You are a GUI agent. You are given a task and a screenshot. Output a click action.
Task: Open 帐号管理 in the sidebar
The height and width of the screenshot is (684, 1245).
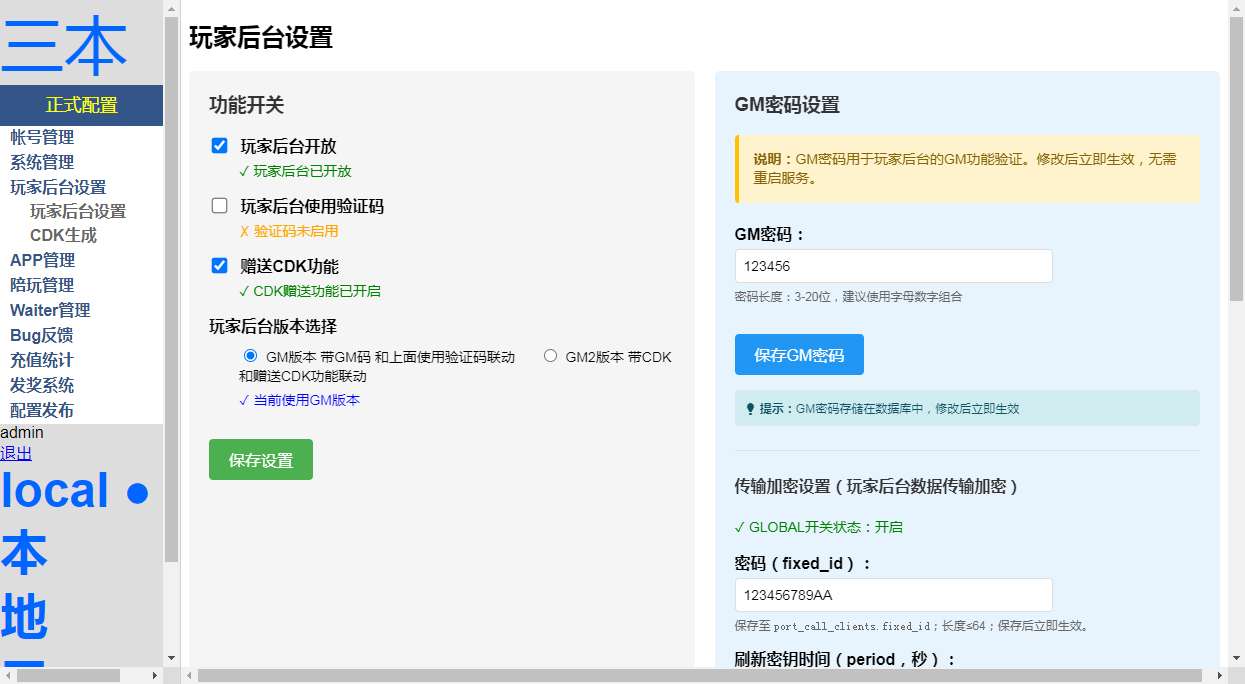(42, 137)
